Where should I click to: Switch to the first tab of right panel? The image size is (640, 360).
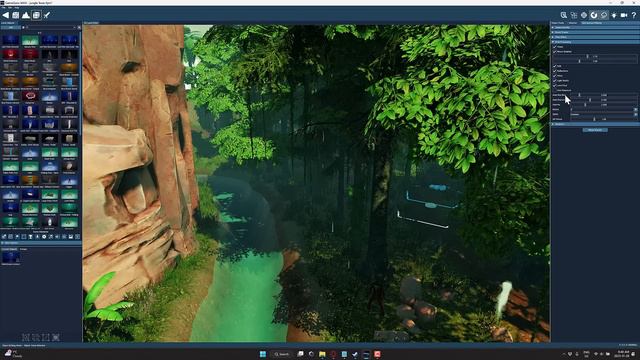click(558, 23)
